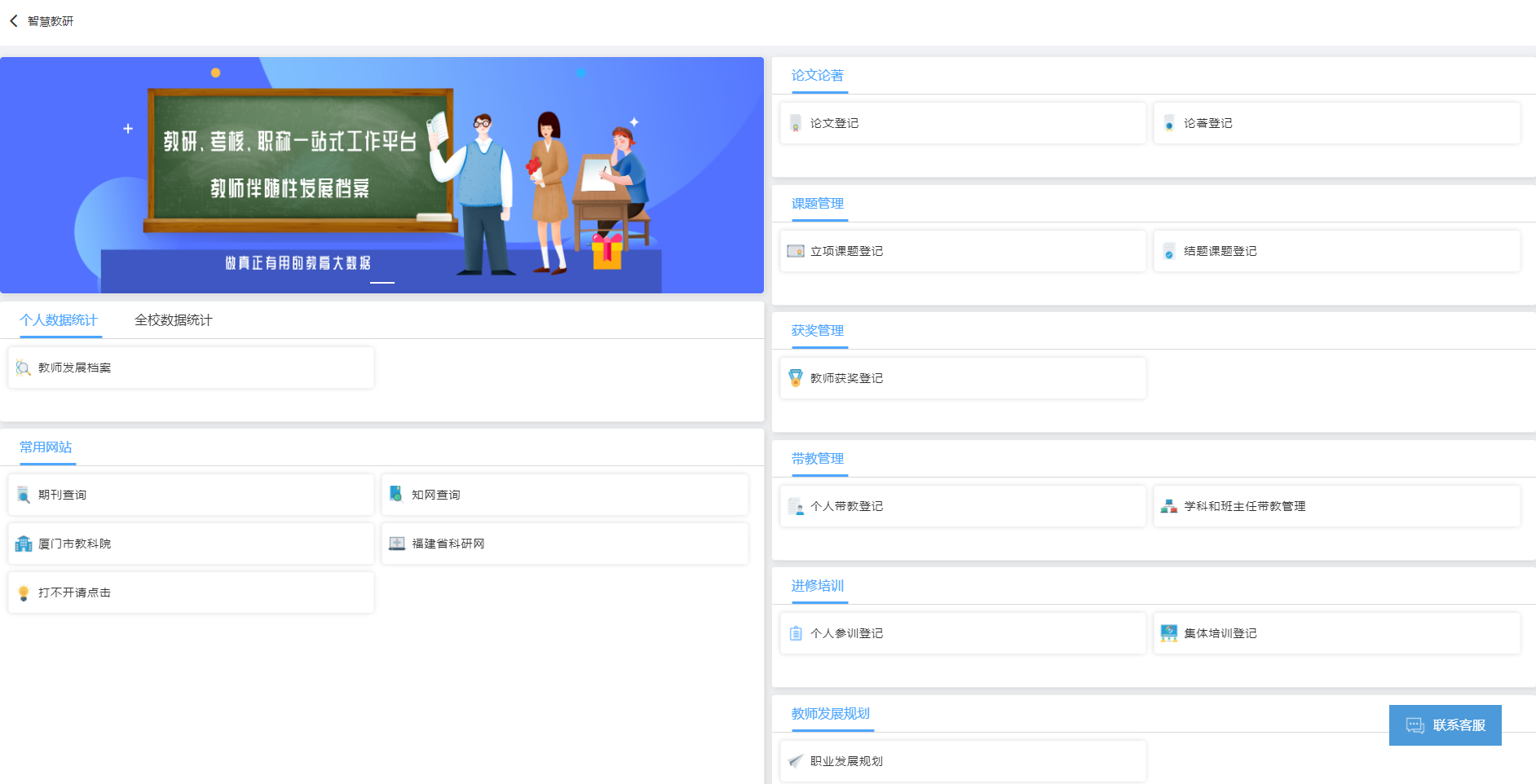Click the 学科和班主任带教管理 hierarchy icon
Image resolution: width=1536 pixels, height=784 pixels.
click(x=1169, y=507)
